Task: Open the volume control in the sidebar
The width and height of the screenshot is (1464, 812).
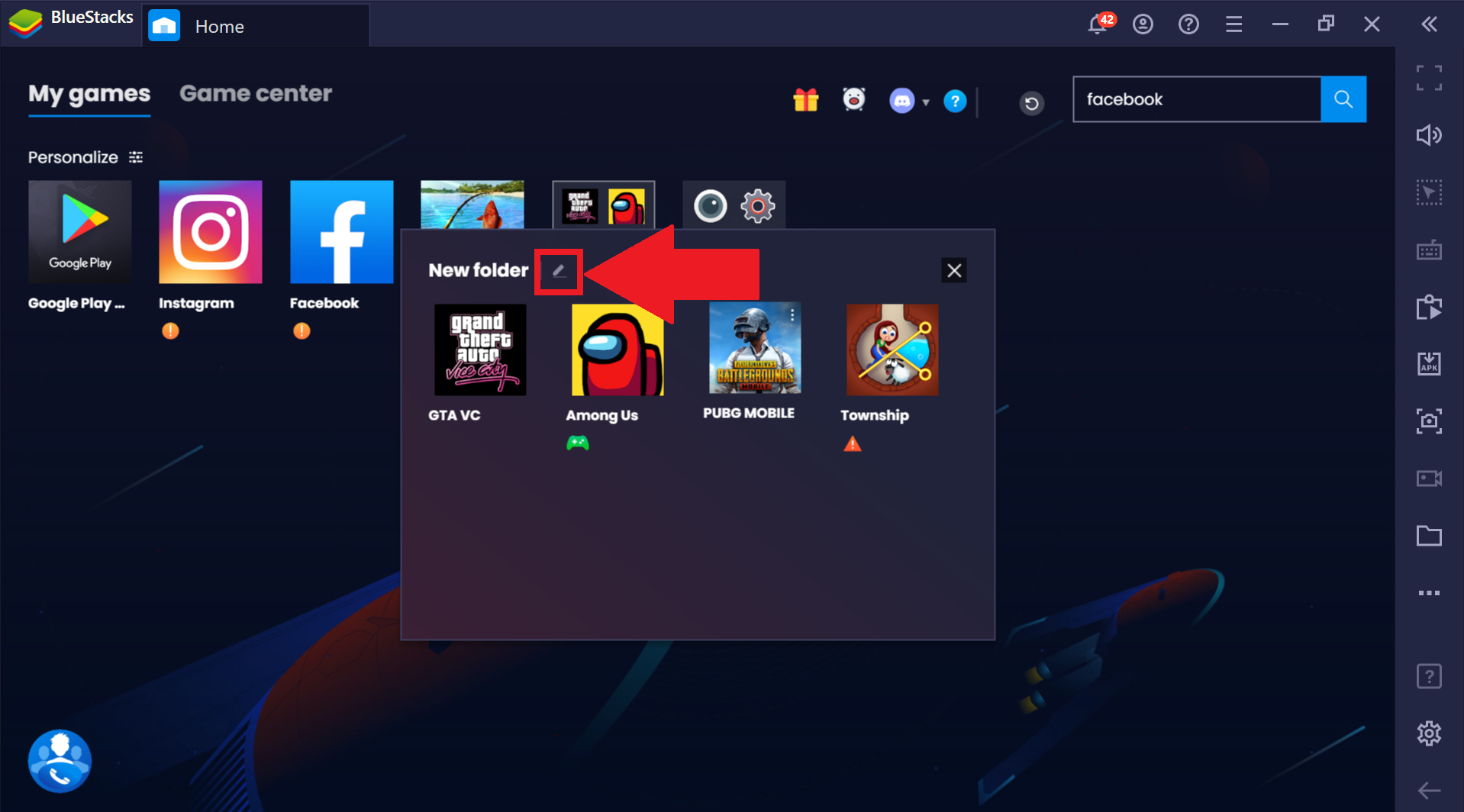Action: coord(1429,135)
